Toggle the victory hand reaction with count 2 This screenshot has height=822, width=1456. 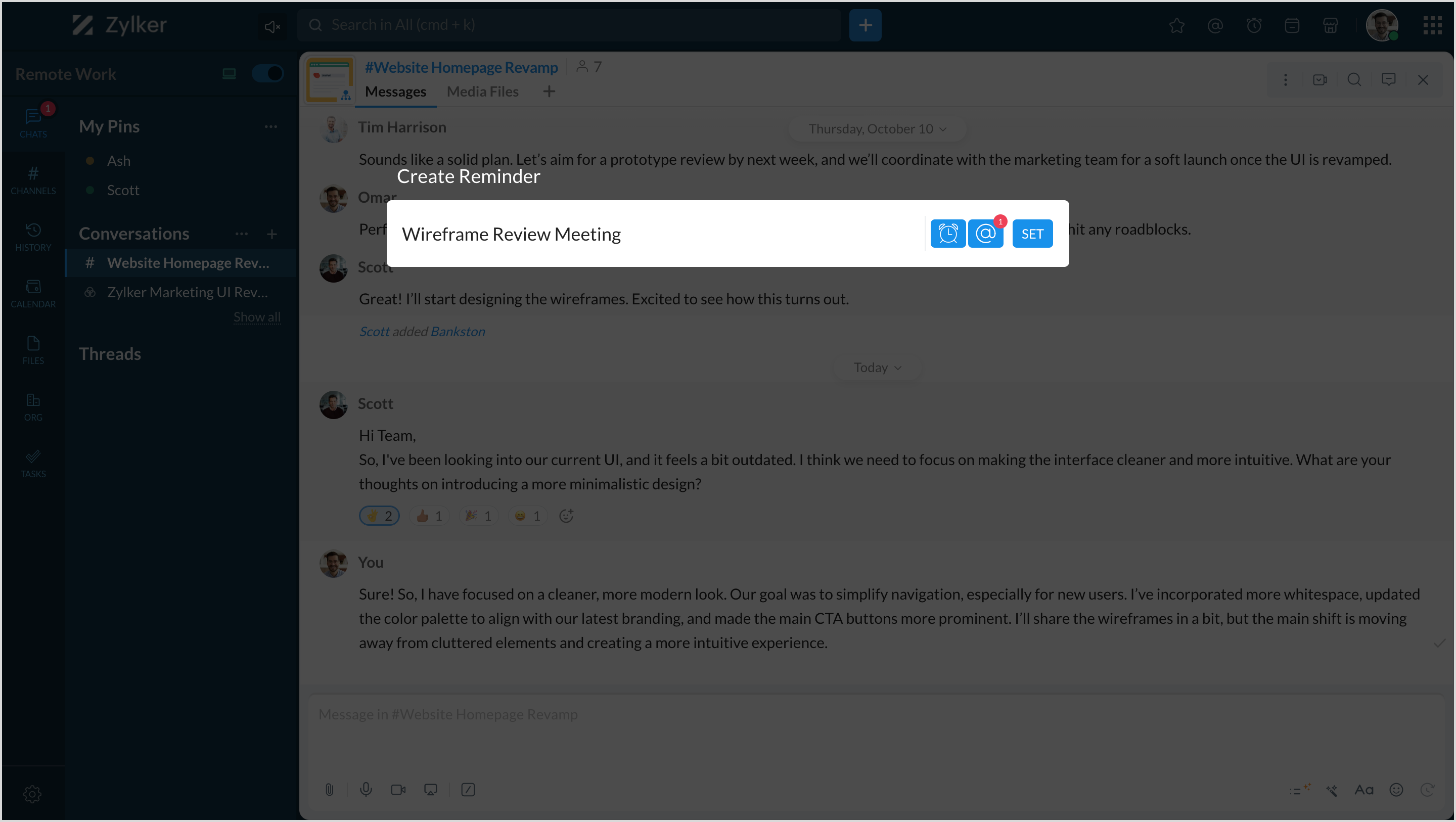(x=379, y=516)
